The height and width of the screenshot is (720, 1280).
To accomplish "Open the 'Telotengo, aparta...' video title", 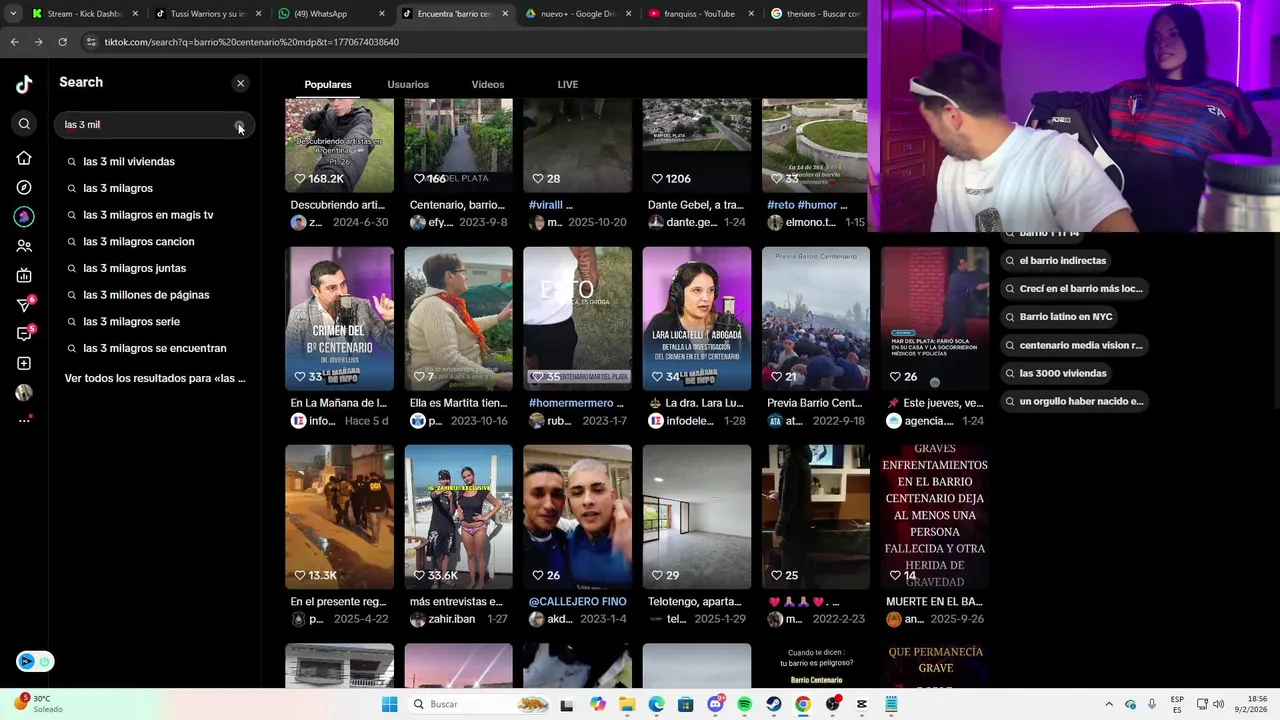I will (x=696, y=601).
